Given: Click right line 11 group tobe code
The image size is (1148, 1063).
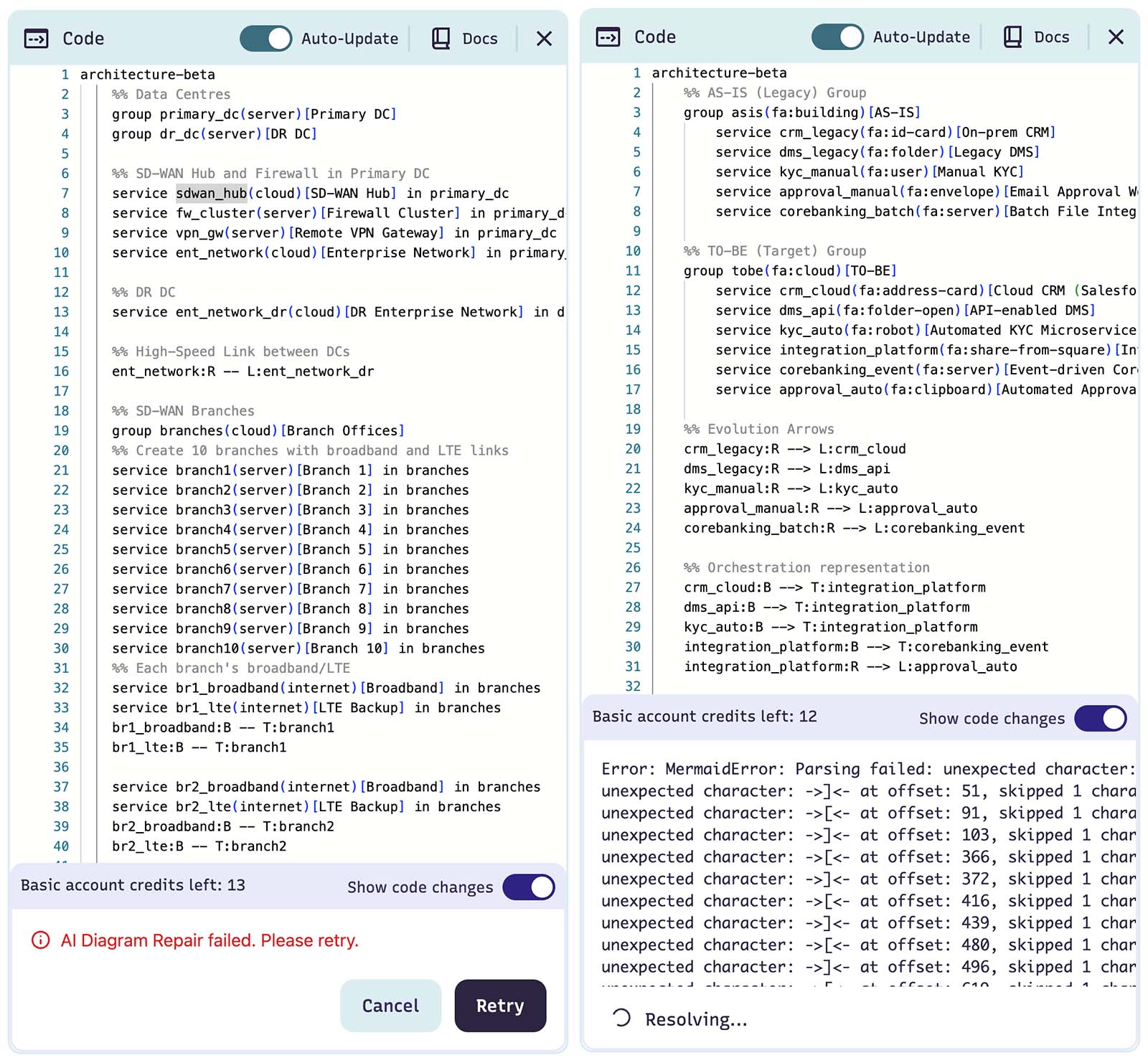Looking at the screenshot, I should [789, 271].
